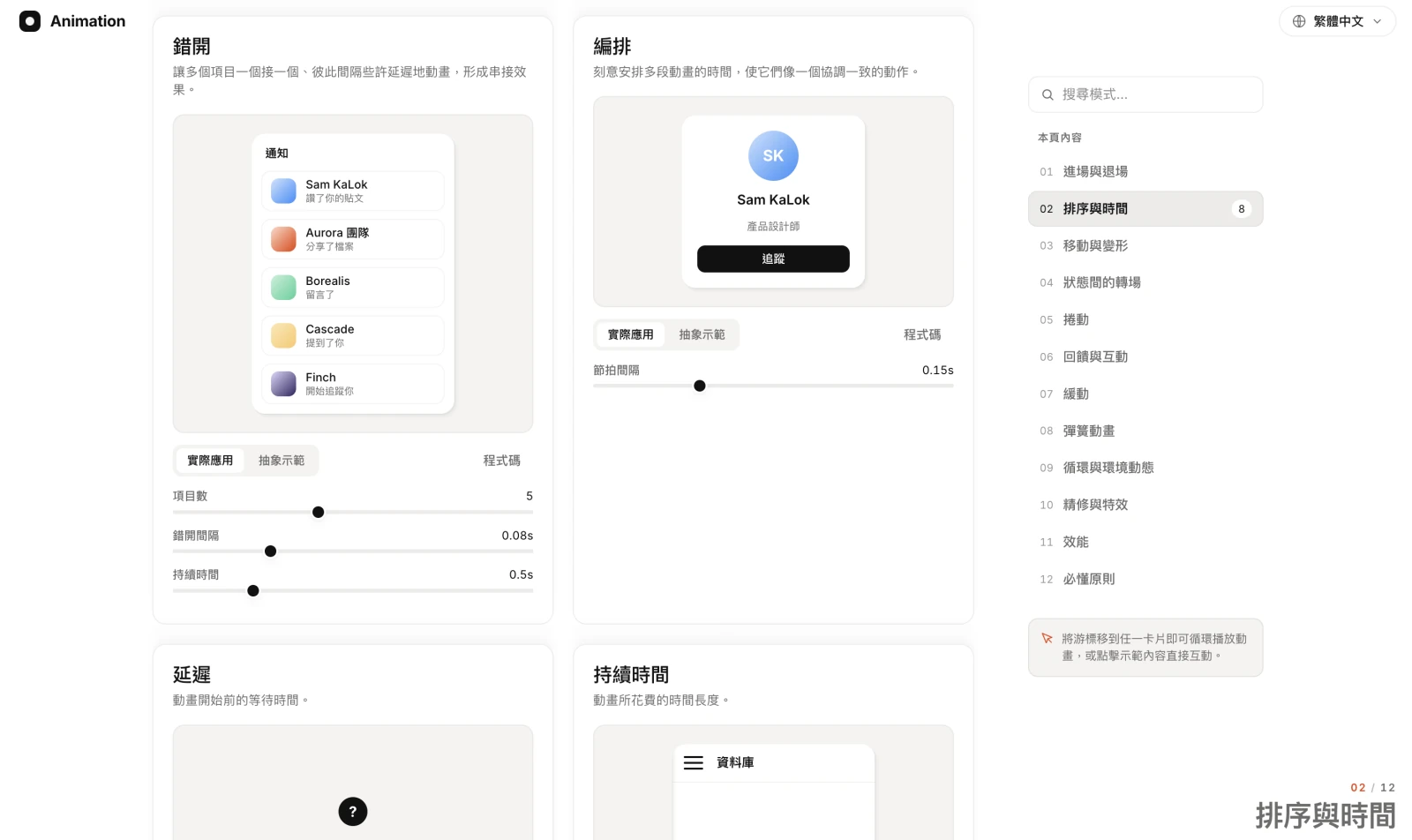Click the 錯開 card heading
This screenshot has width=1412, height=840.
tap(192, 47)
